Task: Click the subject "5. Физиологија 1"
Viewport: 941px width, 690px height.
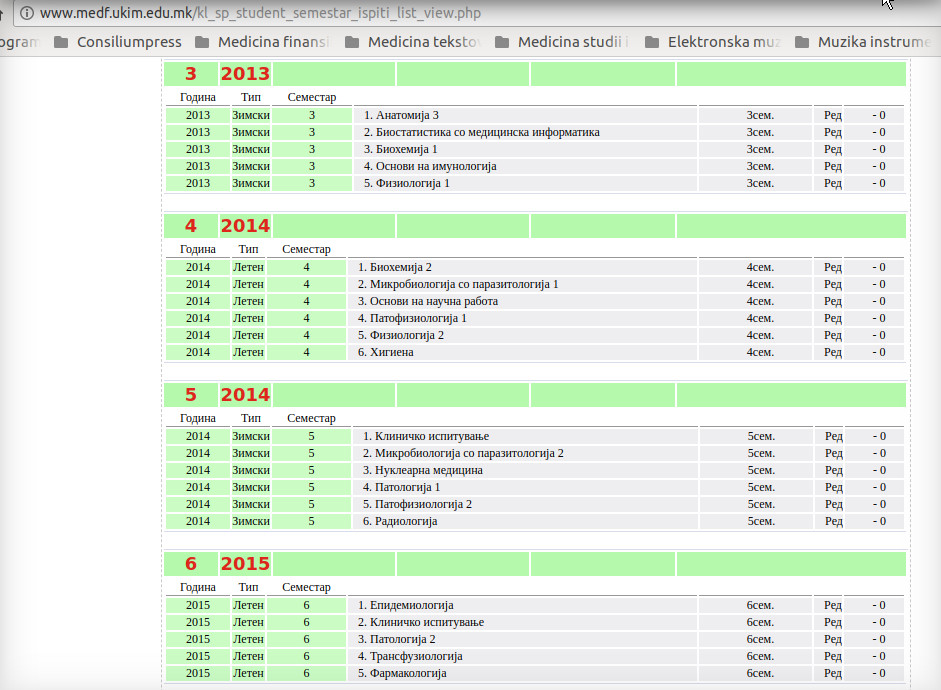Action: (x=406, y=183)
